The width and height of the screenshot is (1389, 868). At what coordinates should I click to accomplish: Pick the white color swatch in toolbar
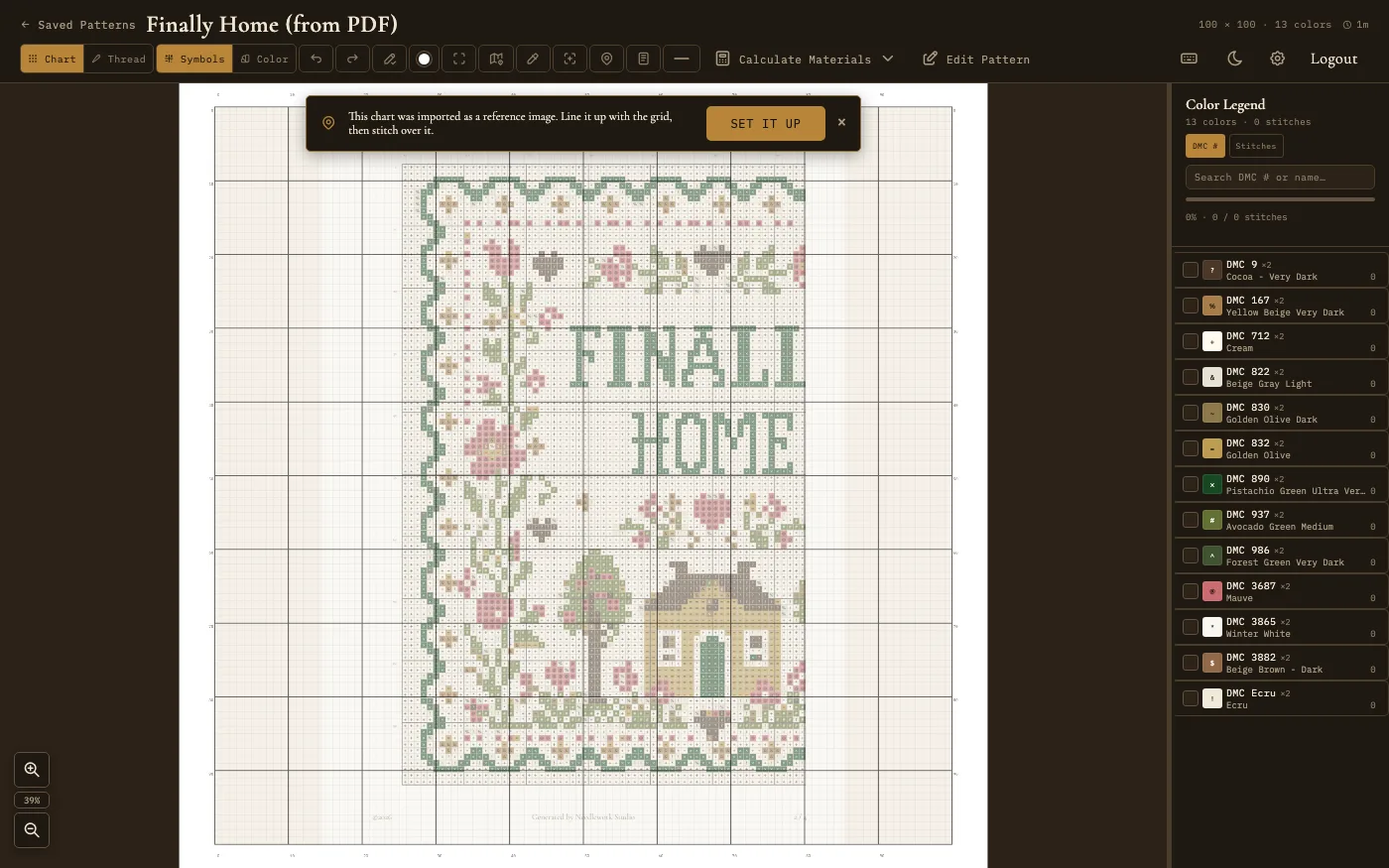(x=424, y=59)
